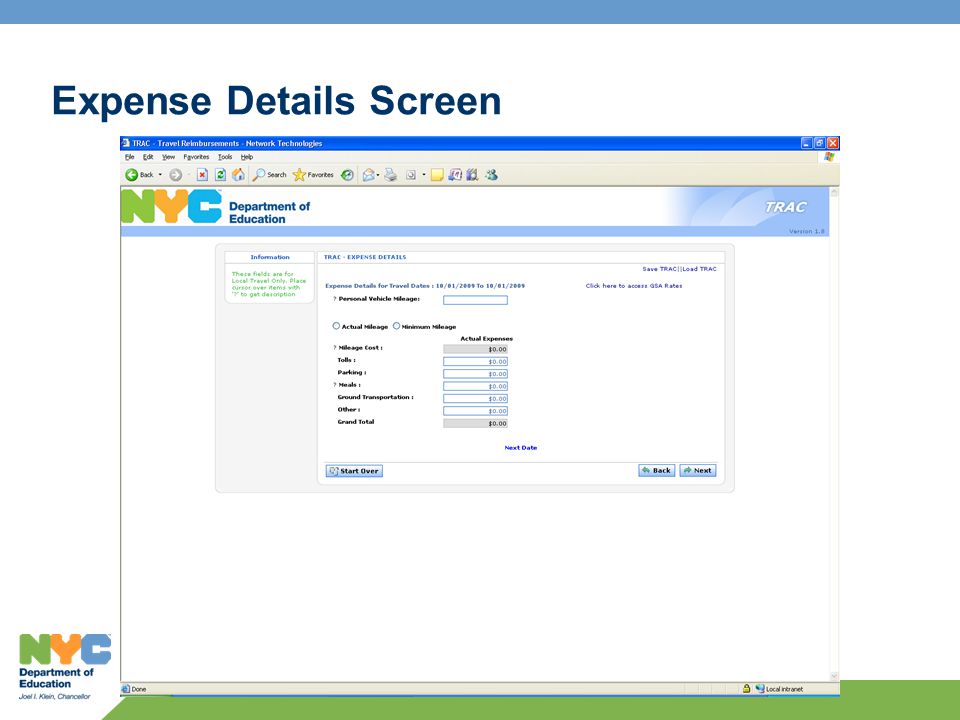Click the browser vertical scrollbar up arrow
Image resolution: width=960 pixels, height=720 pixels.
[x=834, y=192]
